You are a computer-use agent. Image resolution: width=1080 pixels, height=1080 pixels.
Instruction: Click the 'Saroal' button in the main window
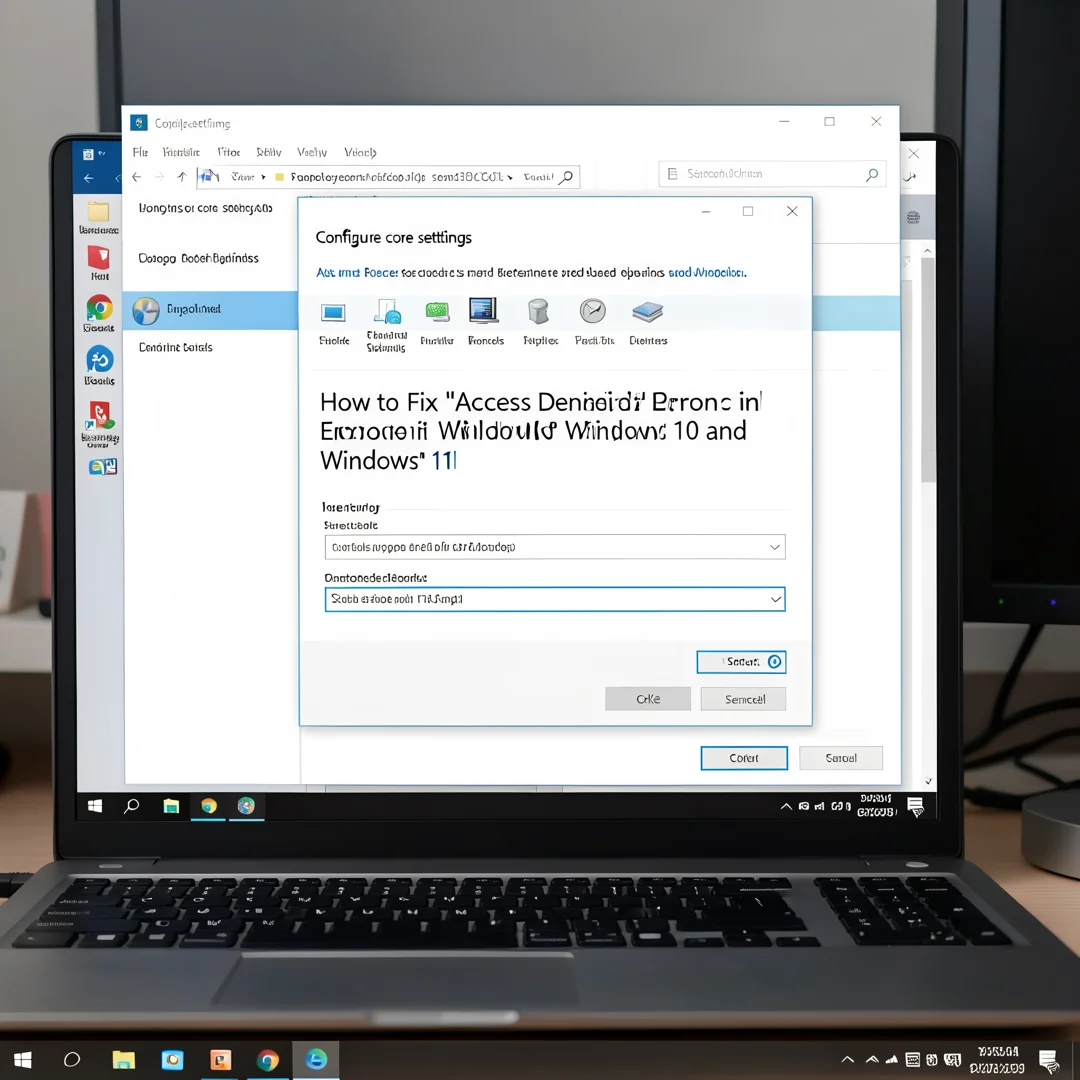click(841, 758)
